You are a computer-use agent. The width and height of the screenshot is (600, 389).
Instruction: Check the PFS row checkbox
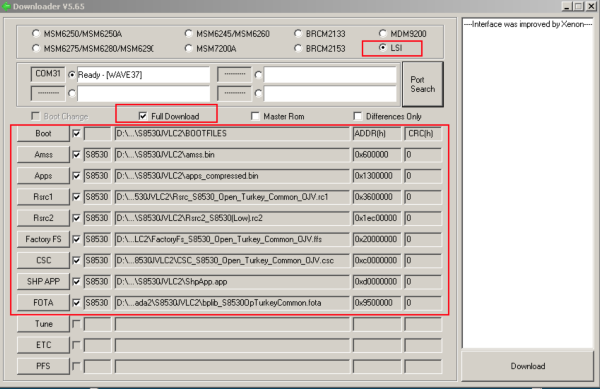click(x=77, y=366)
